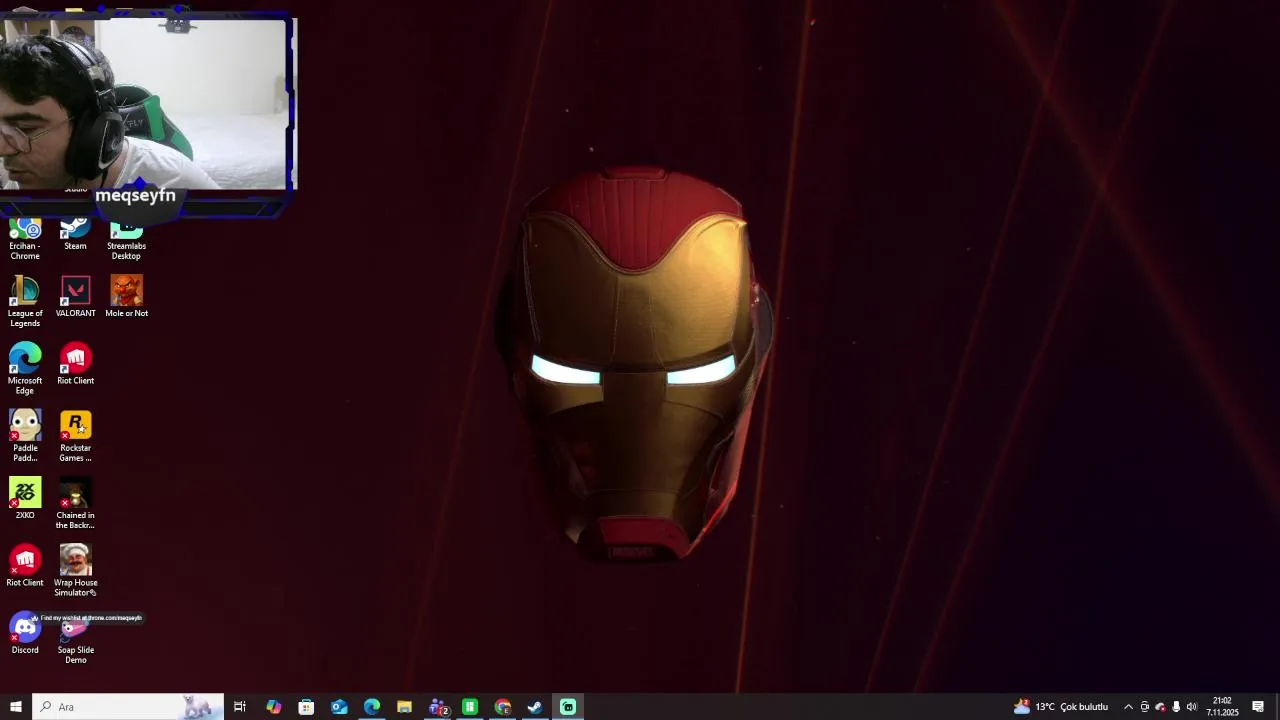
Task: Select the Microsoft Edge desktop shortcut
Action: click(x=25, y=368)
